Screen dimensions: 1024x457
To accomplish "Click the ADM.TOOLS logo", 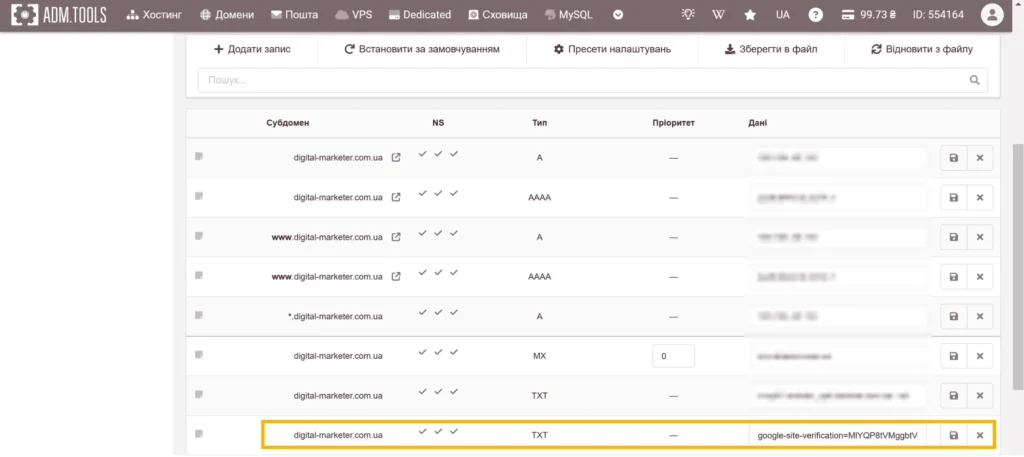I will pyautogui.click(x=59, y=14).
